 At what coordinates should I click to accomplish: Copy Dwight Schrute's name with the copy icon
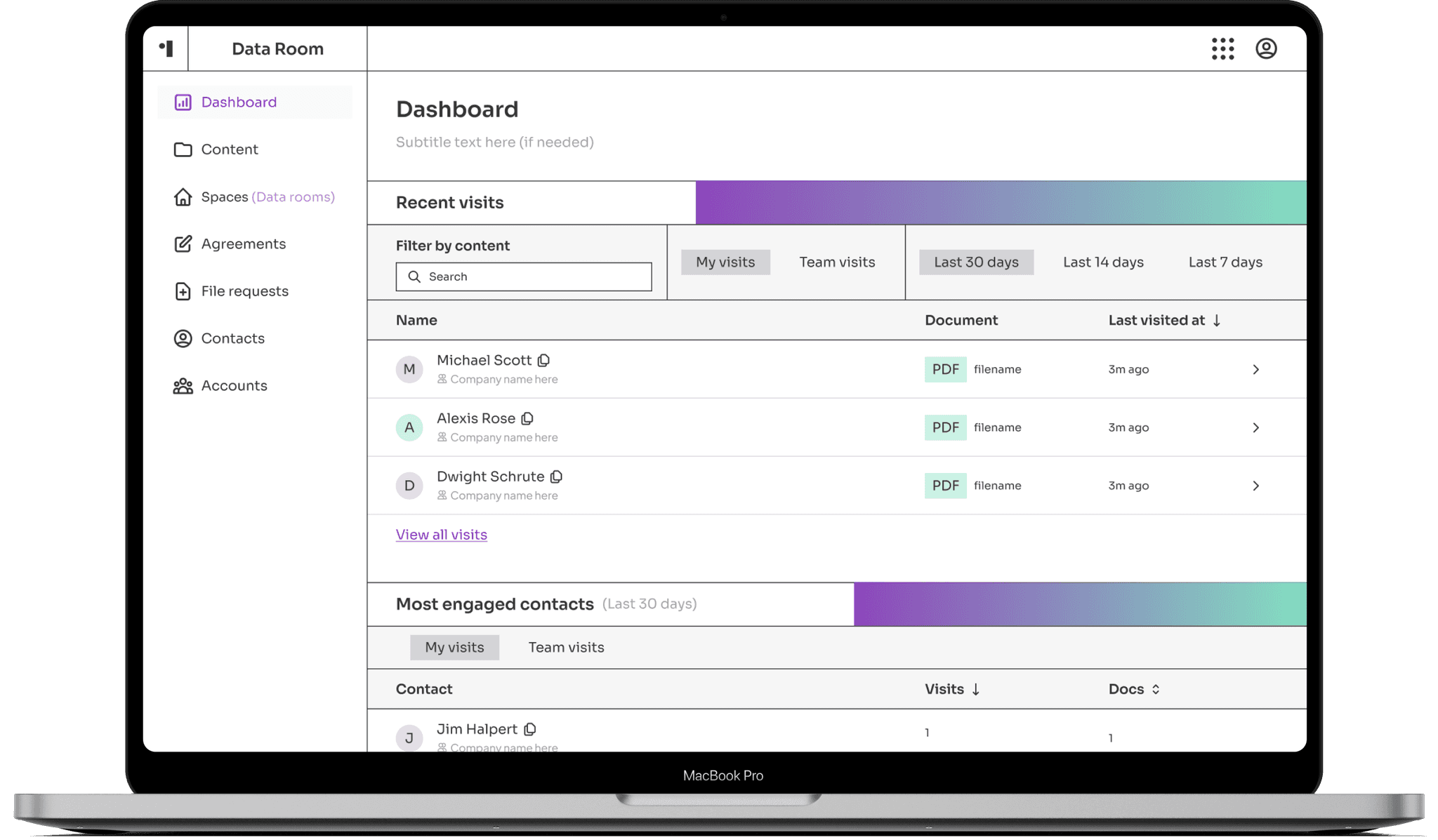point(556,476)
